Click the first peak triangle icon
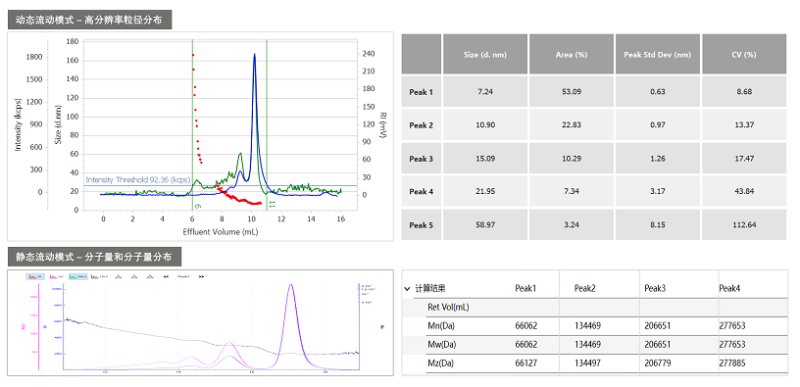This screenshot has width=800, height=387. [118, 276]
